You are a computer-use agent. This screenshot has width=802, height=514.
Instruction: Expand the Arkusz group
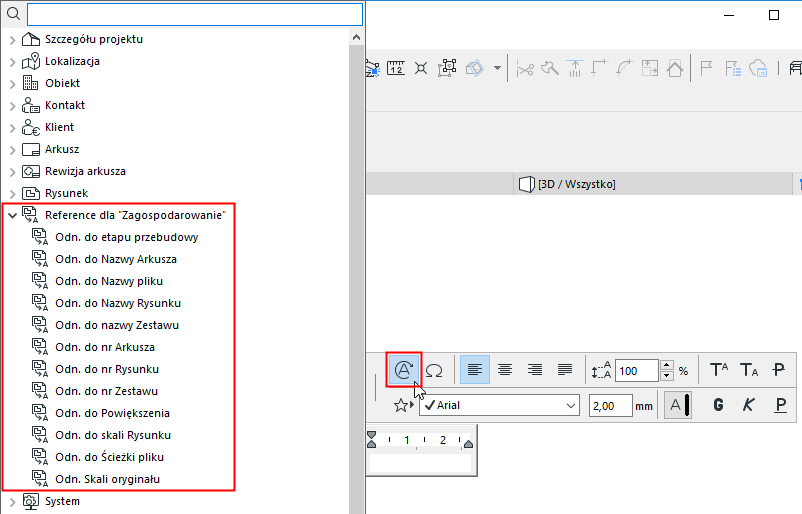(x=13, y=150)
